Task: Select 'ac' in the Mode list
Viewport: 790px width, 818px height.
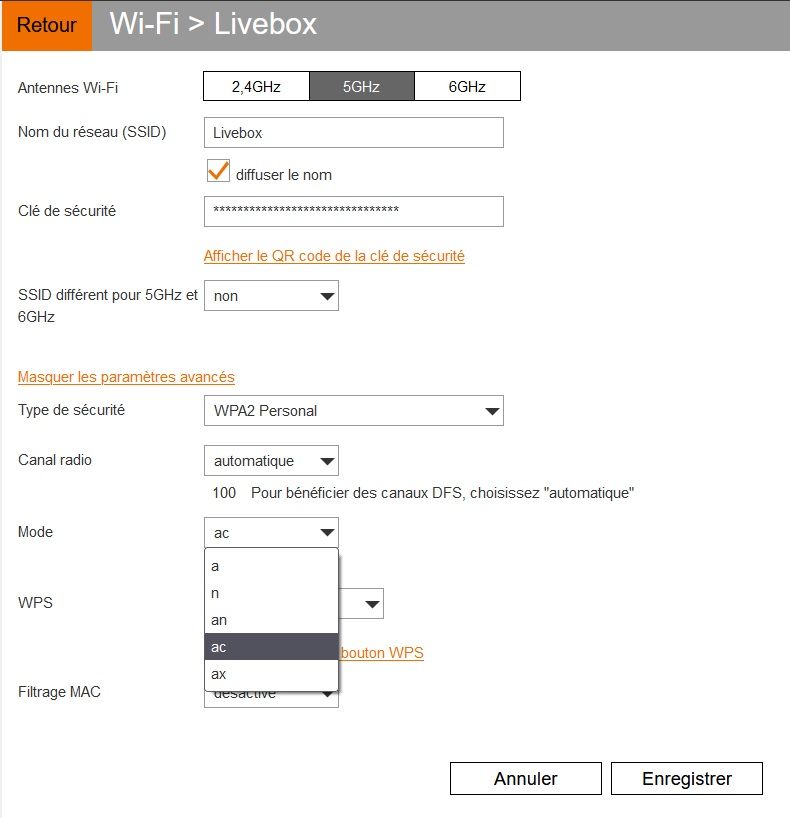Action: [271, 647]
